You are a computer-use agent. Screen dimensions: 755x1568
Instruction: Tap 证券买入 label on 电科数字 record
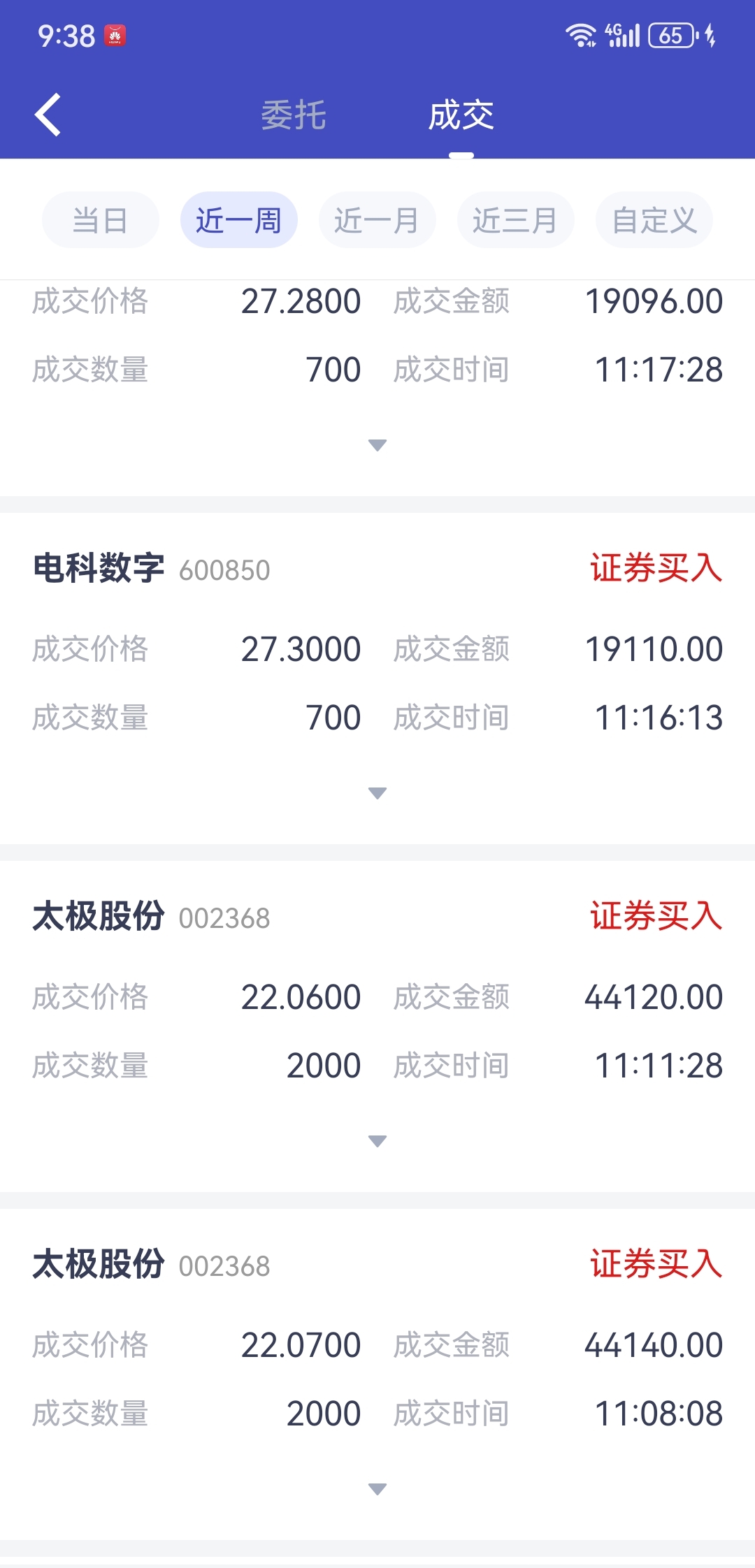656,567
